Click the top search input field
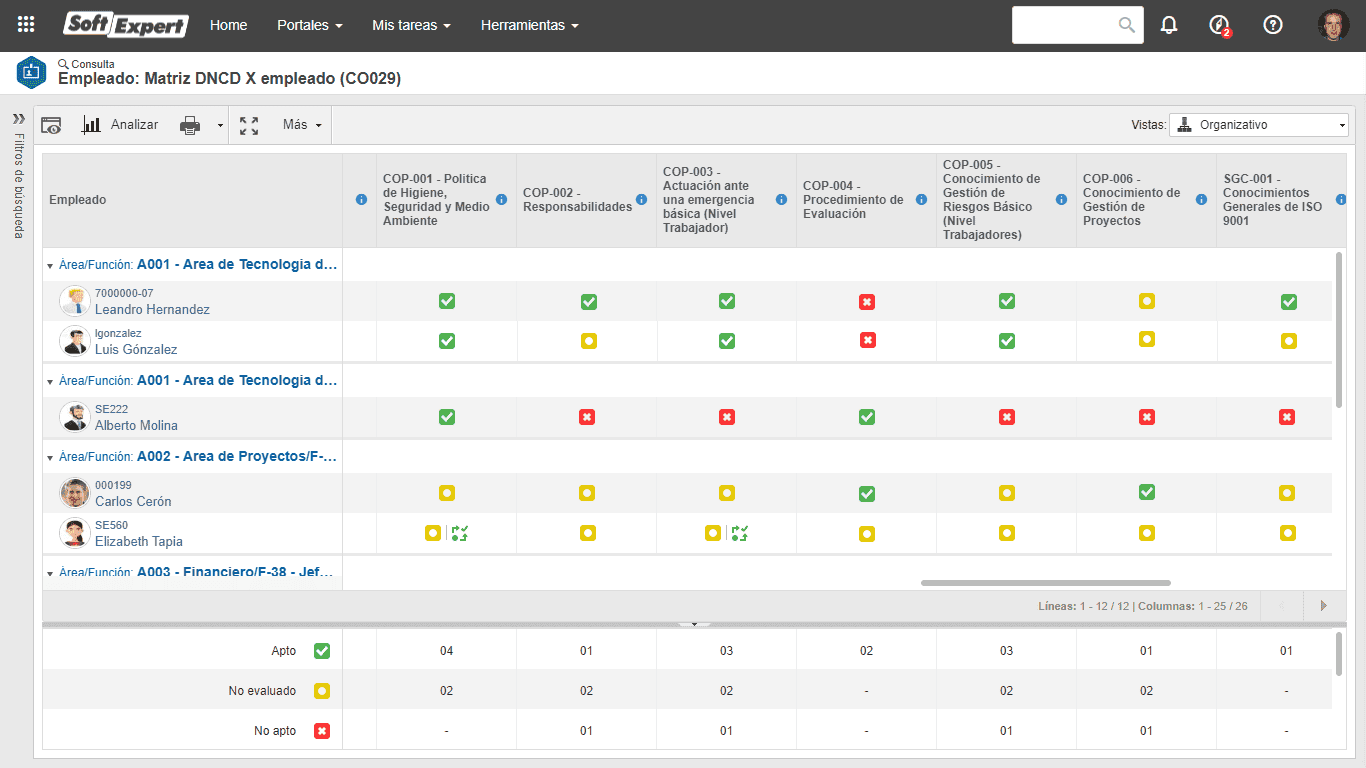1366x768 pixels. pos(1065,25)
